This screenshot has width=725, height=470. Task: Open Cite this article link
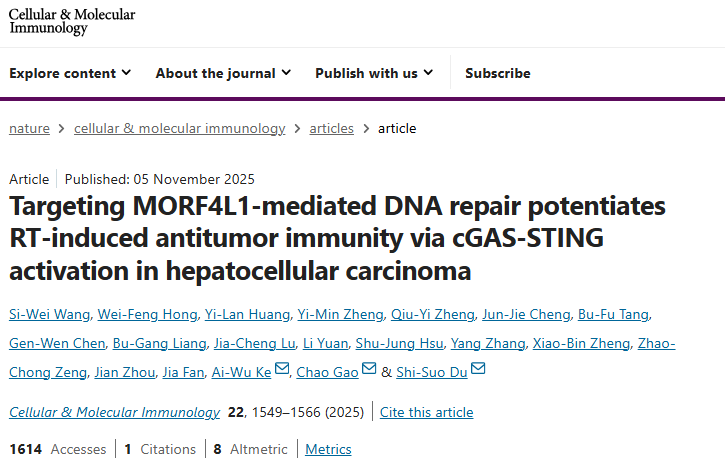pyautogui.click(x=427, y=412)
